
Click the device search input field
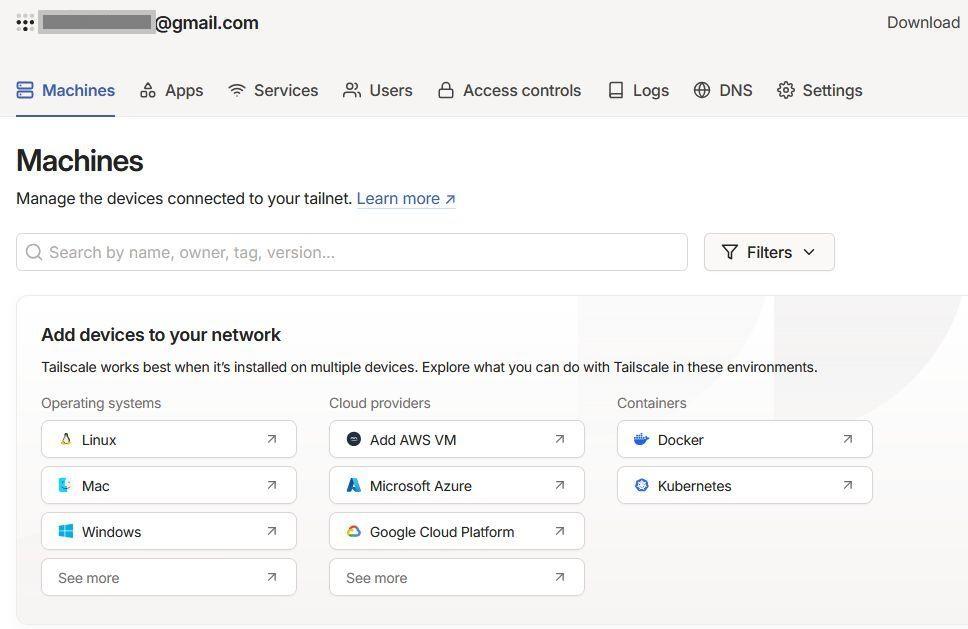(350, 252)
